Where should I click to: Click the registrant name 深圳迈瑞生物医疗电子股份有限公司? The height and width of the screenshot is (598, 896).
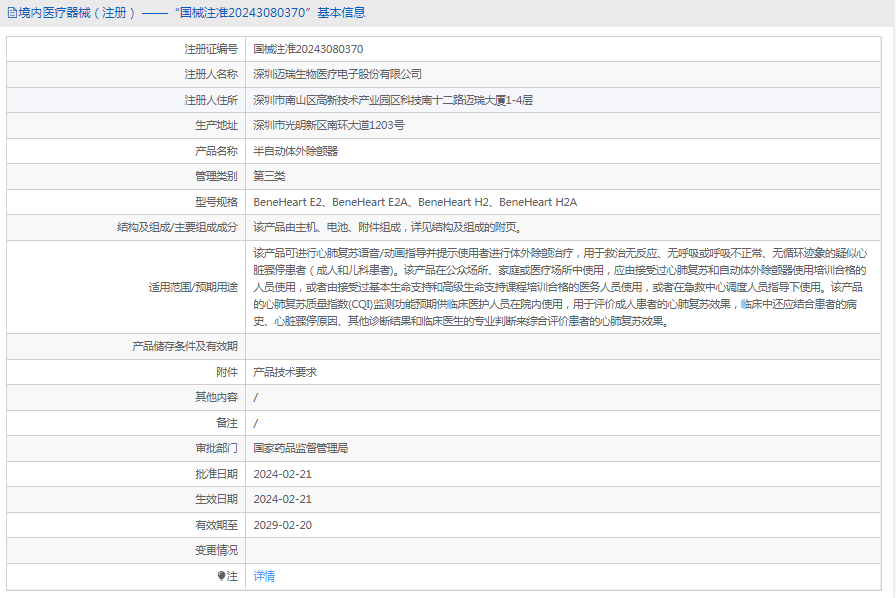point(337,74)
